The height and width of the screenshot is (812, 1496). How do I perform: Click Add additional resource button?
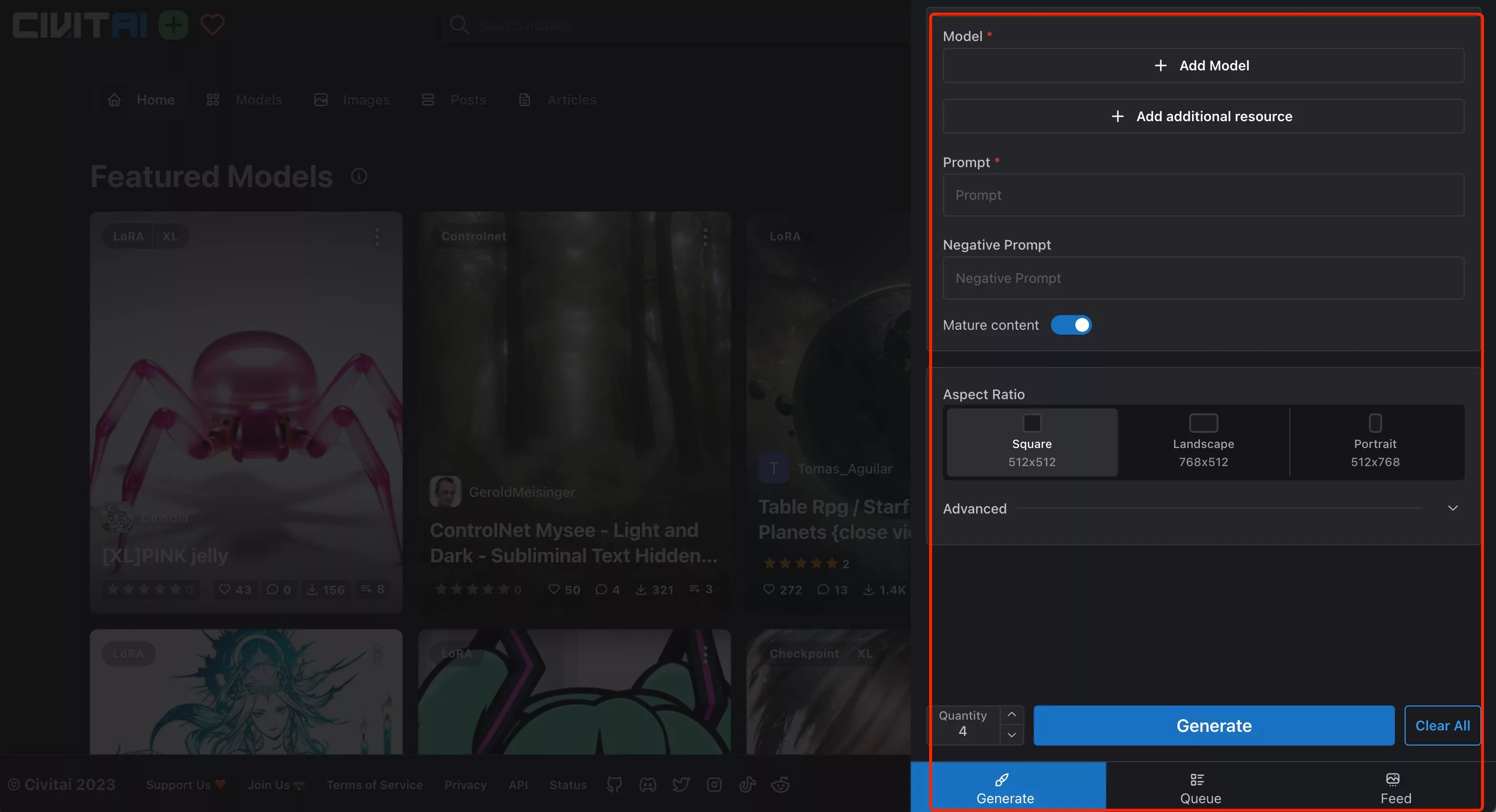pos(1203,116)
